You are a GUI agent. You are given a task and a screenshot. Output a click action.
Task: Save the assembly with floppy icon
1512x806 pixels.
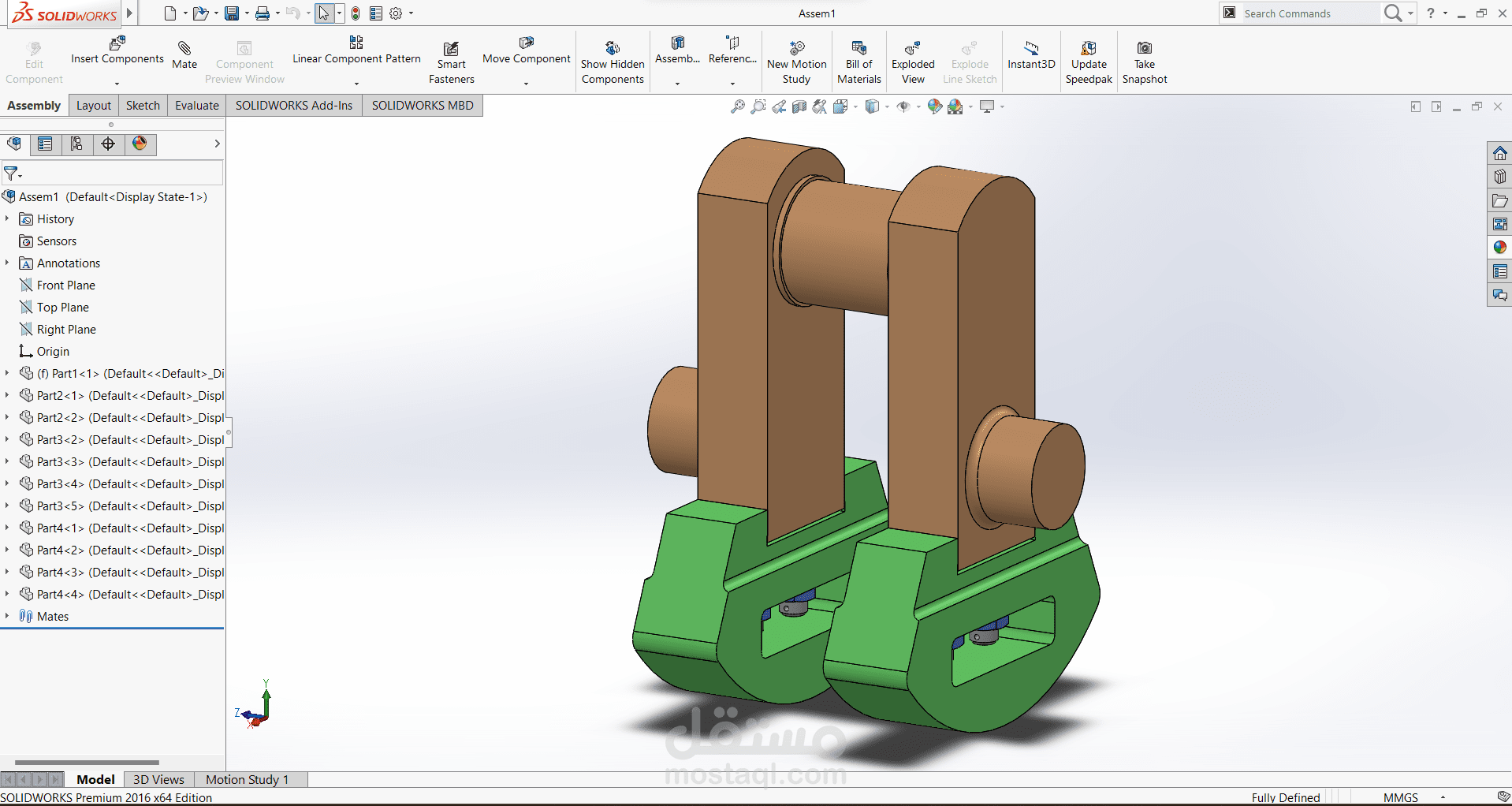[232, 13]
